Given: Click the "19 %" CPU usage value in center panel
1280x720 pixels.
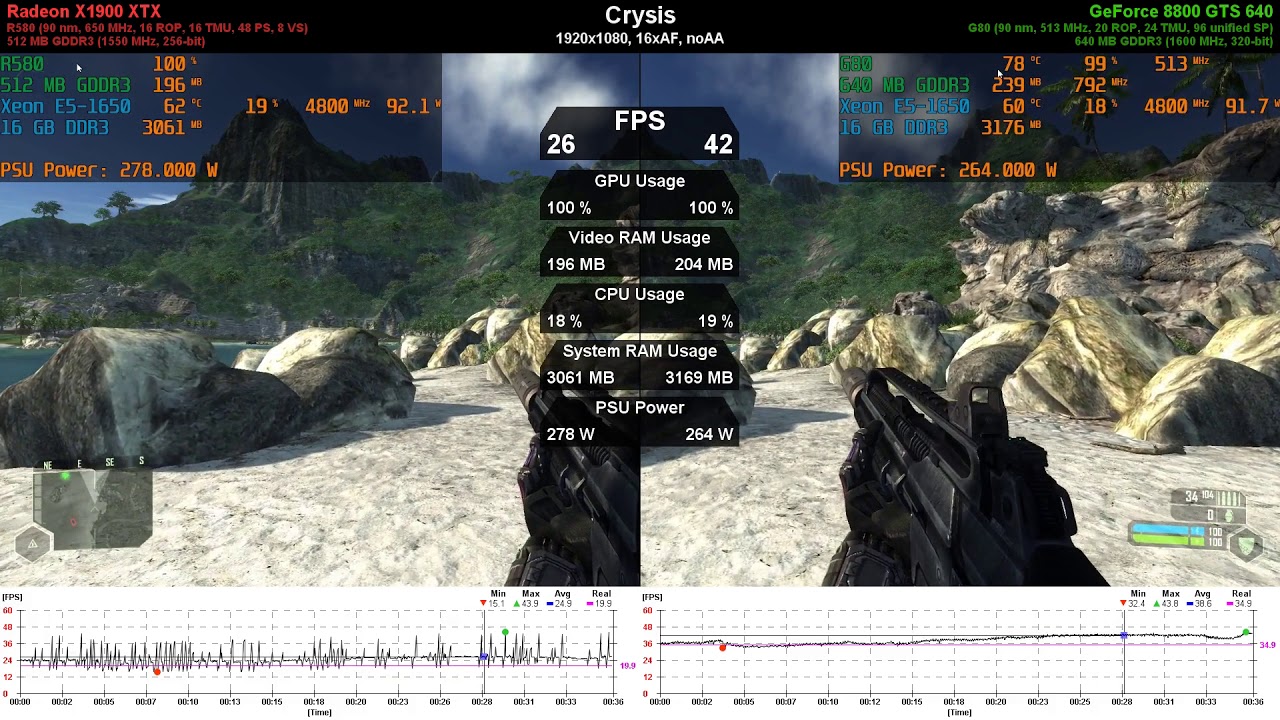Looking at the screenshot, I should tap(716, 321).
